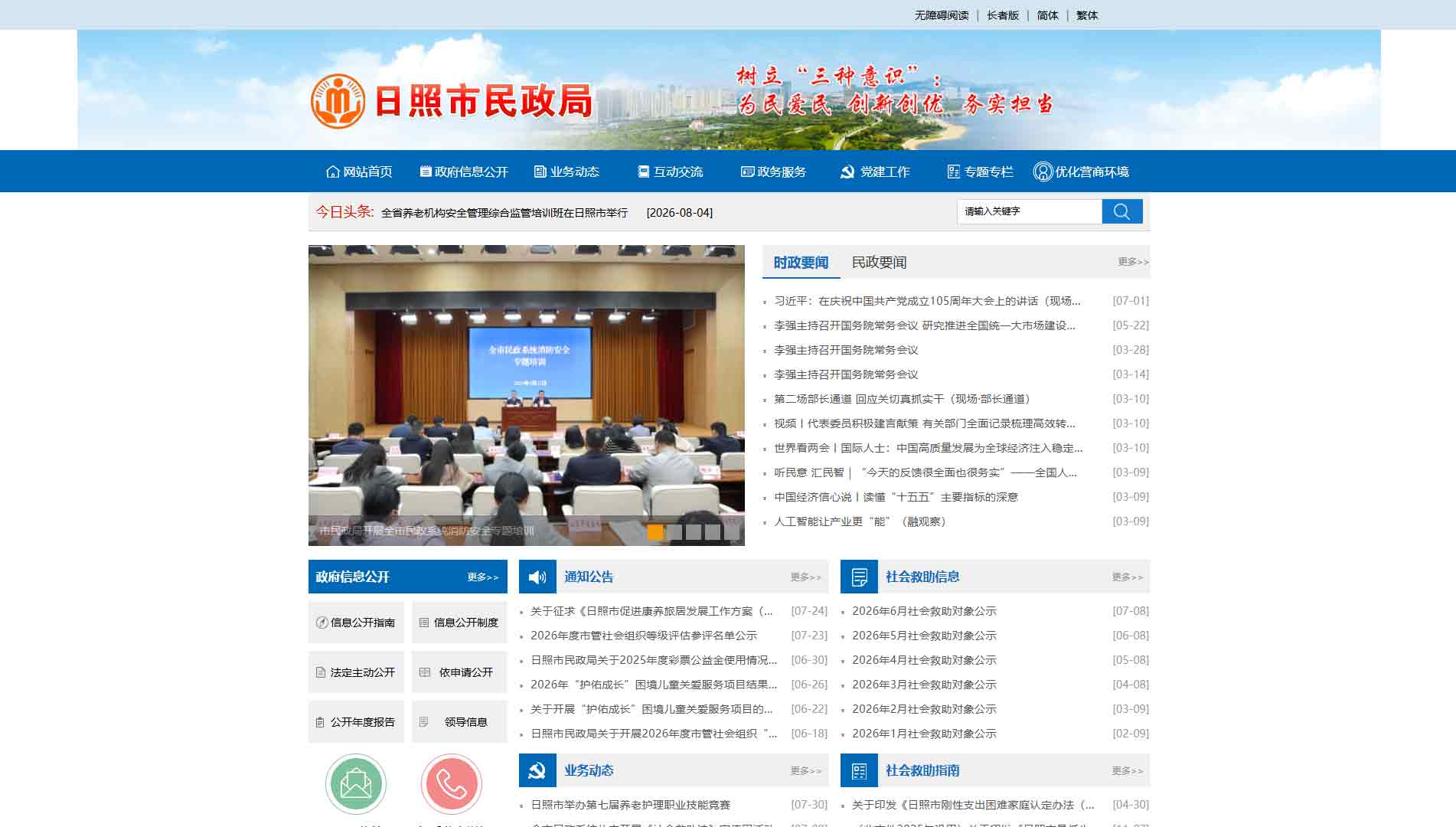1456x827 pixels.
Task: Click the party emblem icon by 党建工作
Action: 847,172
